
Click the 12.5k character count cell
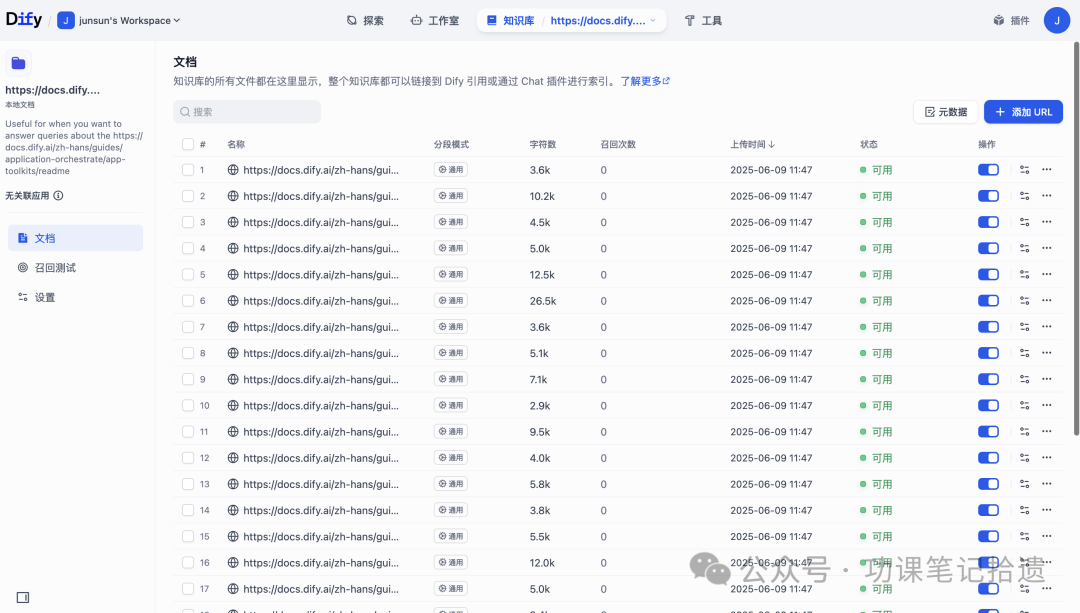pyautogui.click(x=542, y=274)
